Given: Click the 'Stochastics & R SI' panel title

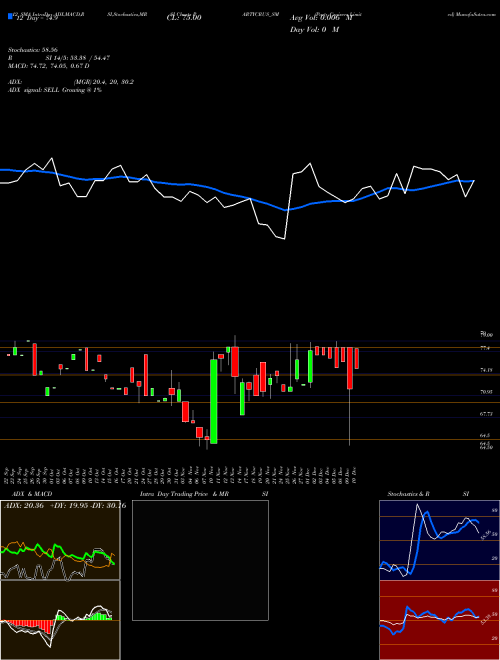Looking at the screenshot, I should pos(428,494).
